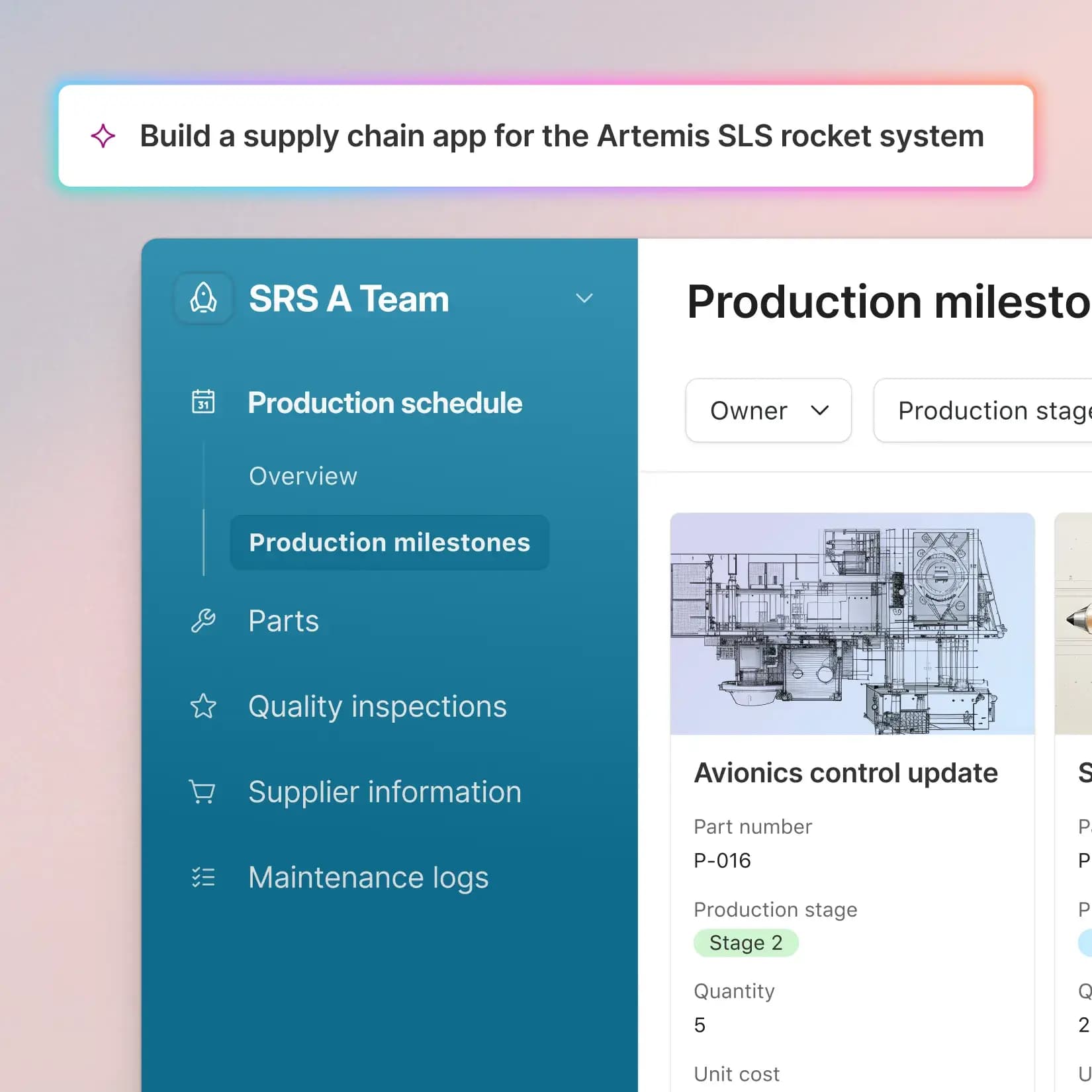Image resolution: width=1092 pixels, height=1092 pixels.
Task: Click the avionics blueprint thumbnail image
Action: pos(852,623)
